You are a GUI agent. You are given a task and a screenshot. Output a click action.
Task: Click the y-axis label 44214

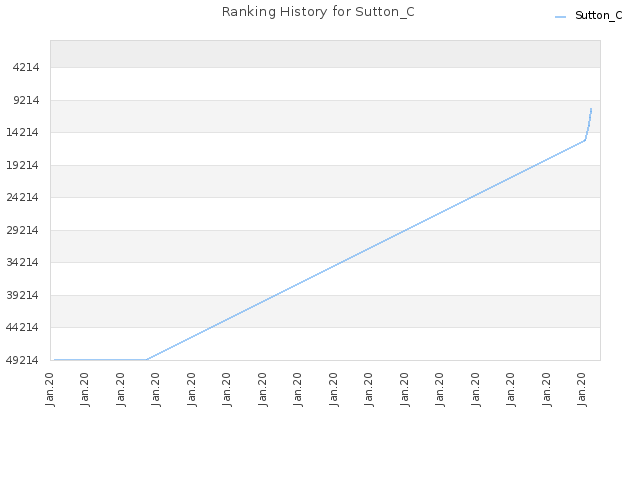tap(22, 327)
